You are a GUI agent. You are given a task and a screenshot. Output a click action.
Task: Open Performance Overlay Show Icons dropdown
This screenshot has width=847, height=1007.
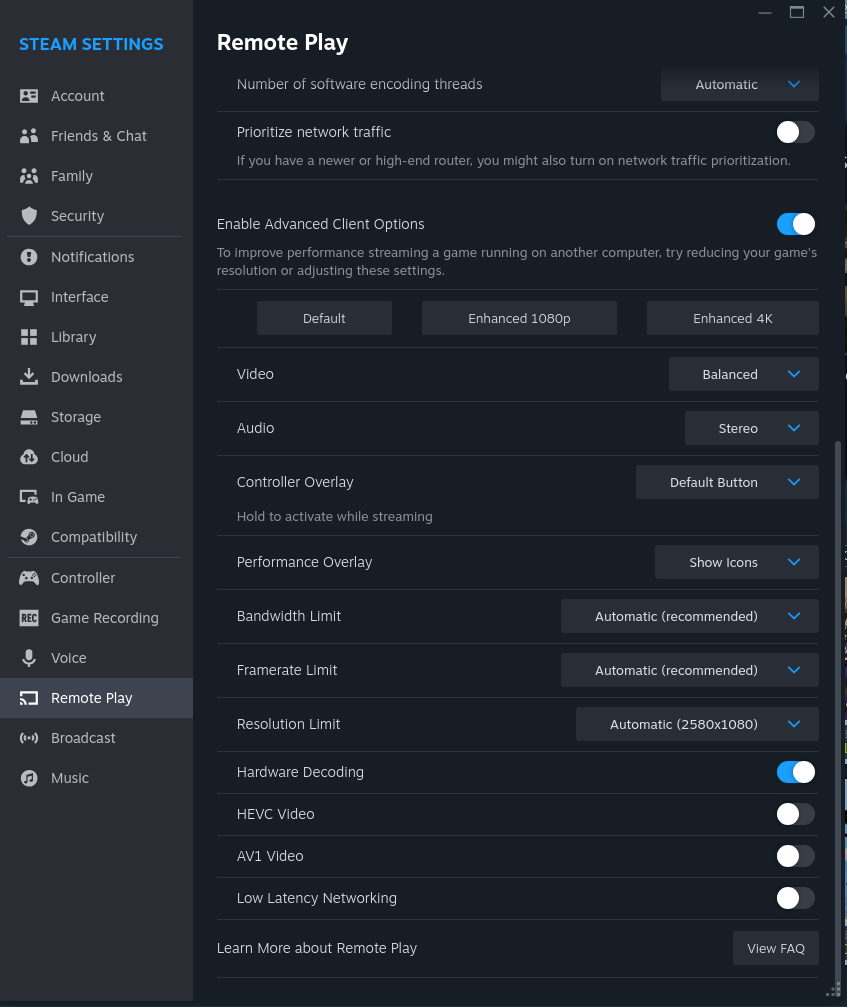coord(737,562)
